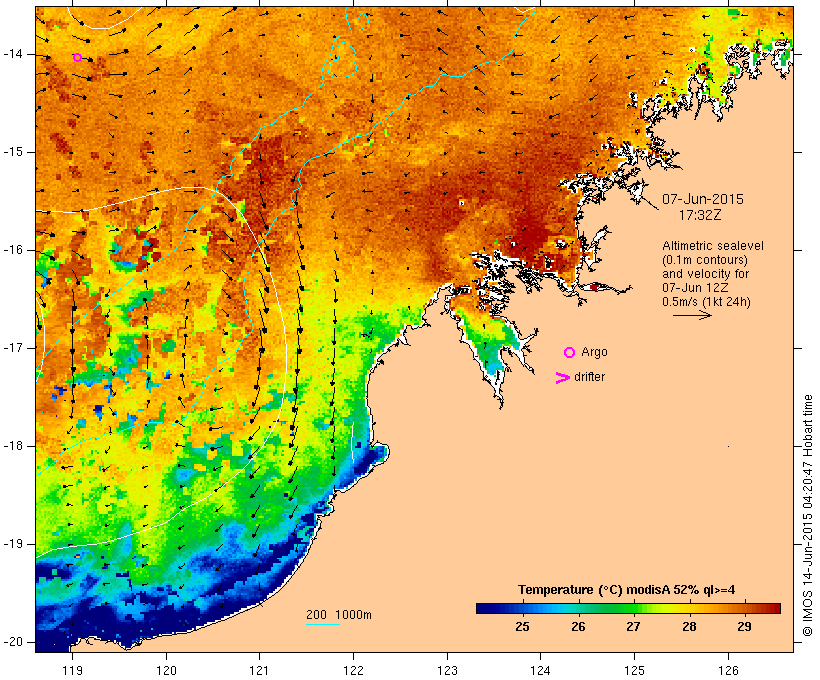Click the '25' value on the color bar

[522, 627]
